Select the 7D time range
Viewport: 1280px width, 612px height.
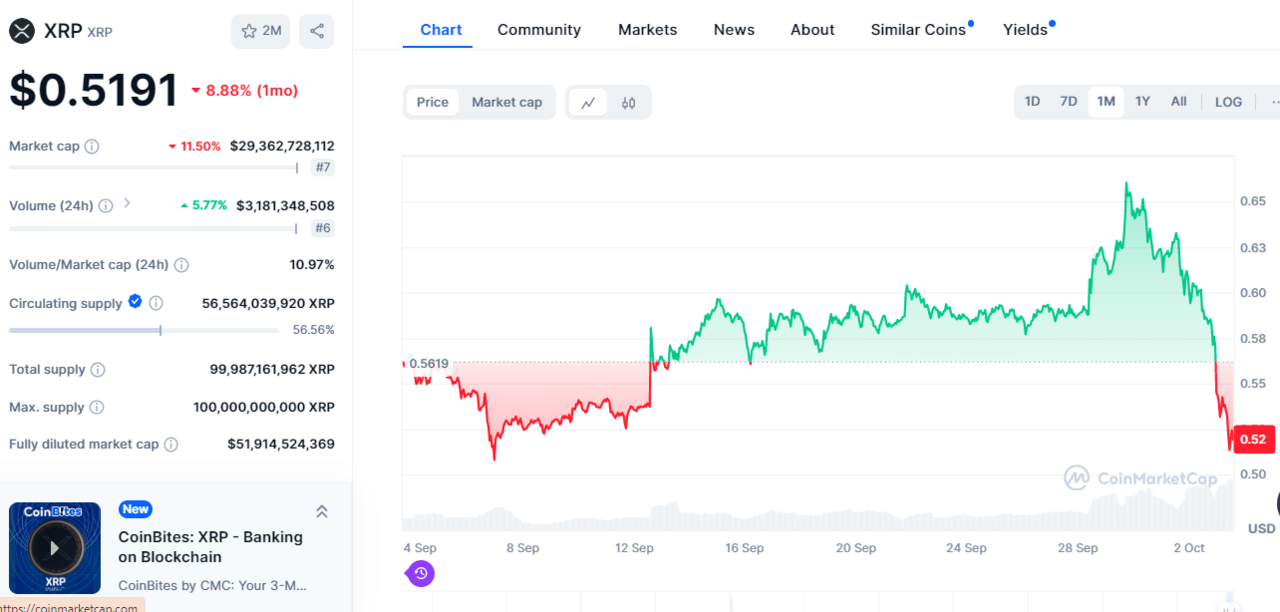[x=1068, y=102]
